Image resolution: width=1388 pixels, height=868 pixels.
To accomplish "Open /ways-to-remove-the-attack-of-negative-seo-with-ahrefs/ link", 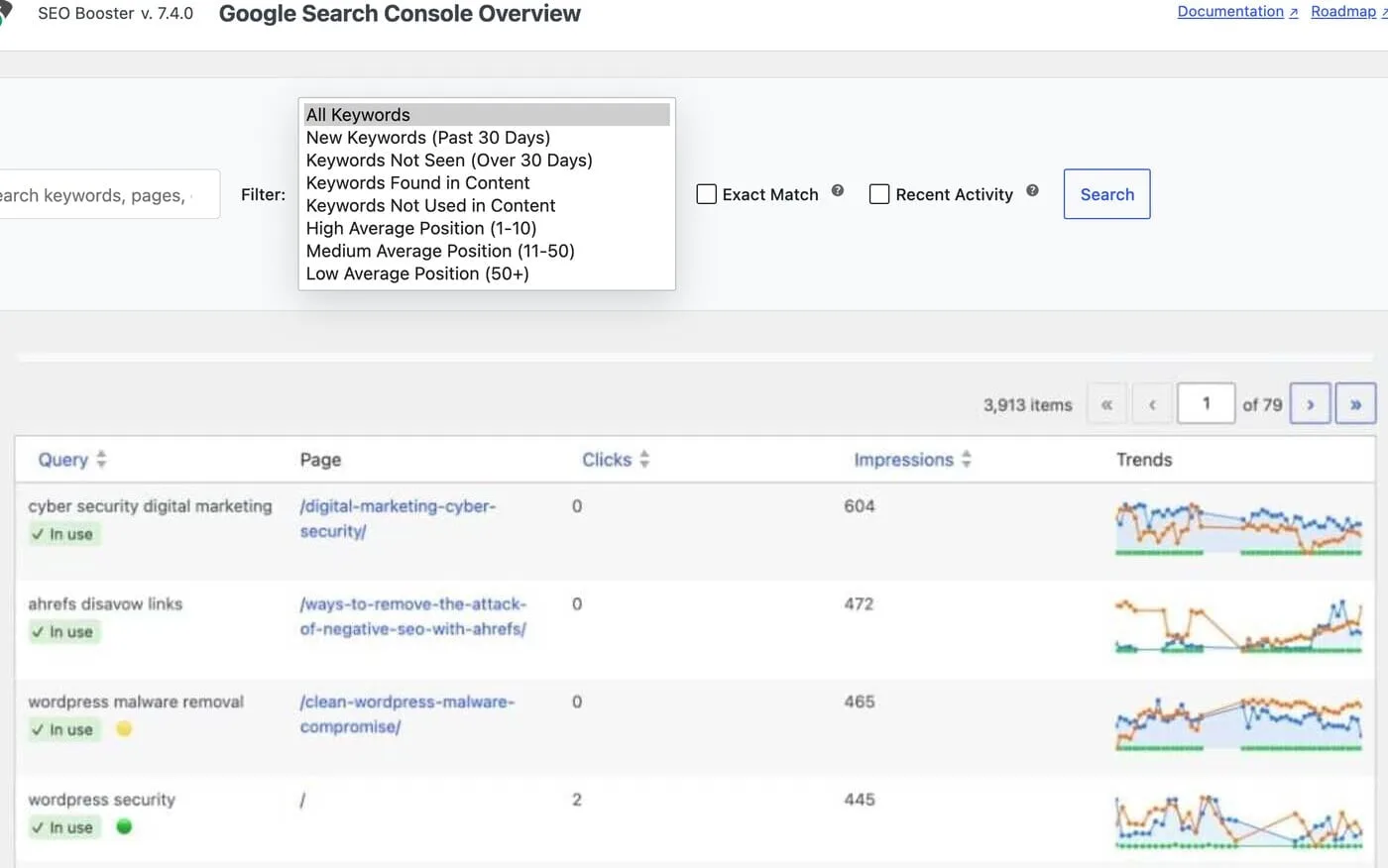I will click(x=413, y=616).
